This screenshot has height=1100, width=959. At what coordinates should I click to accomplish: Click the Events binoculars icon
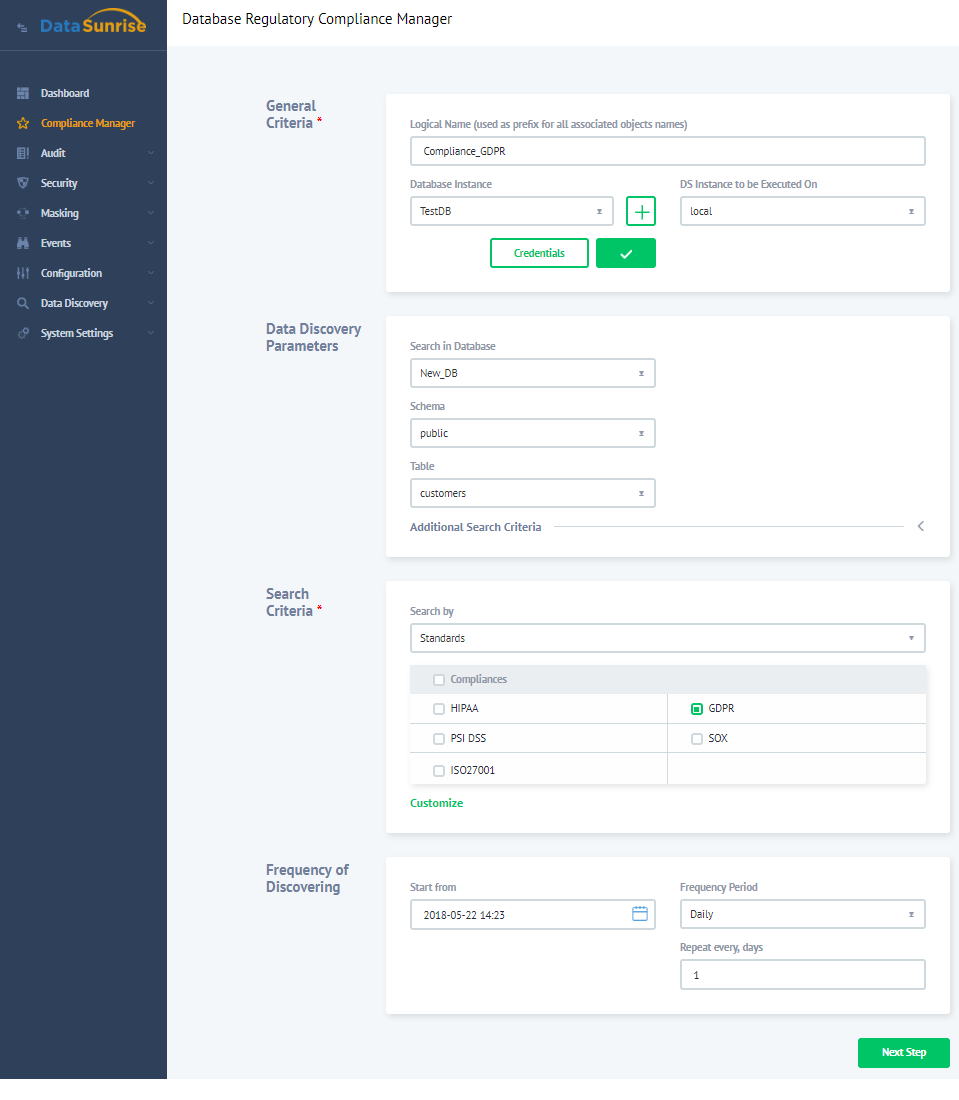point(23,244)
